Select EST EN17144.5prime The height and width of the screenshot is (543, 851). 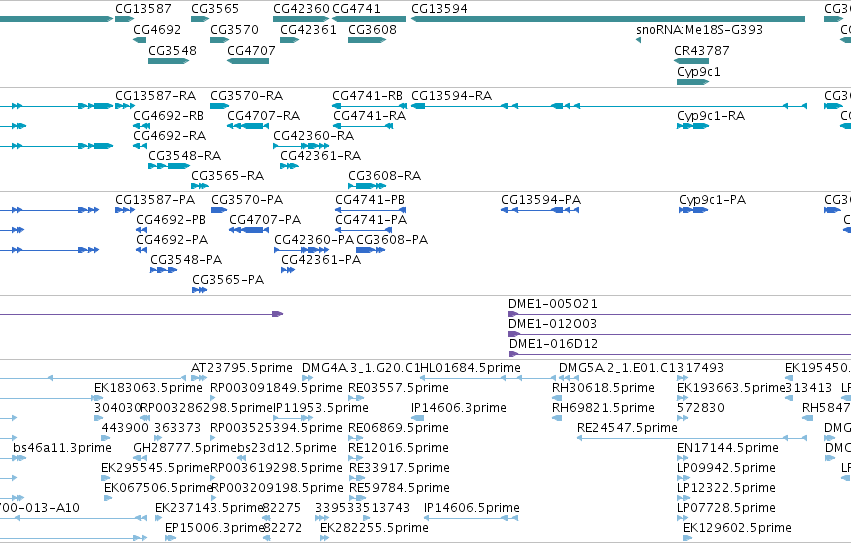(683, 459)
